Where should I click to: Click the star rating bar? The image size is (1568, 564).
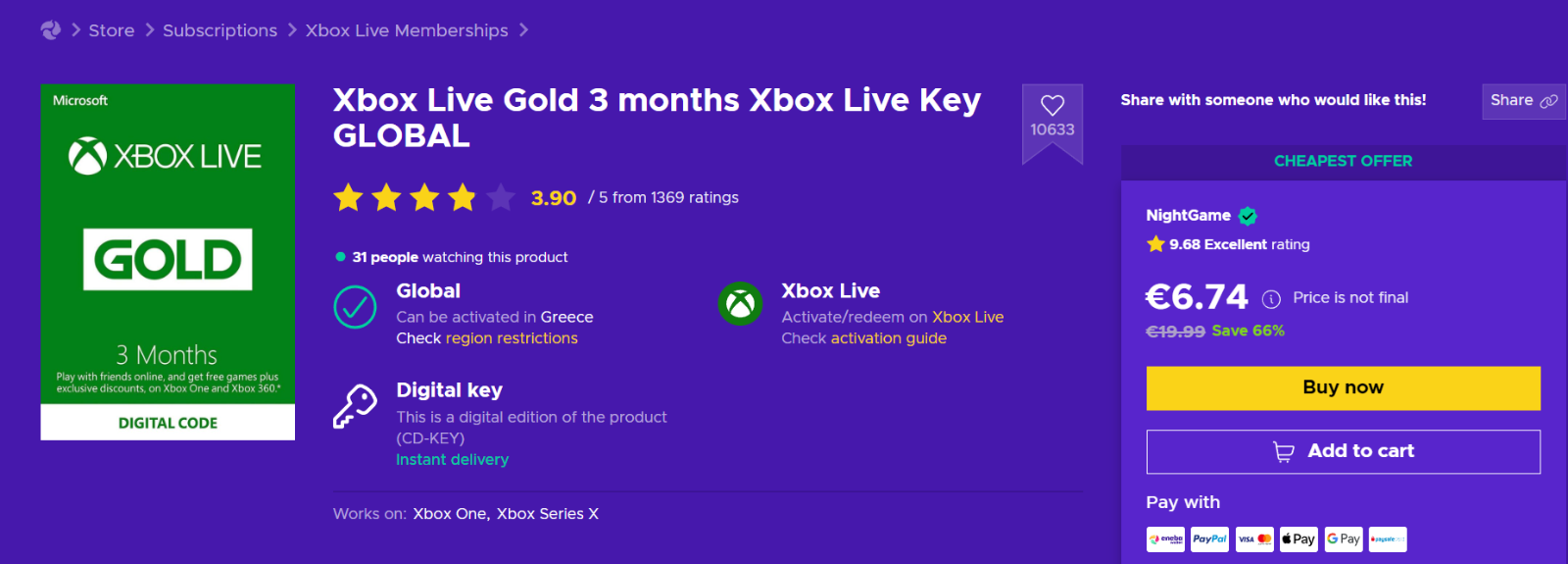423,197
